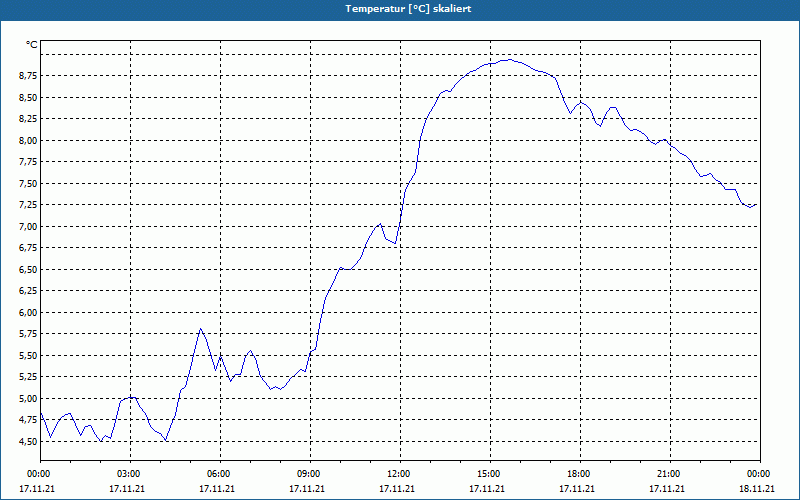Select the 17.11.21 date beneath 12:00

point(397,489)
